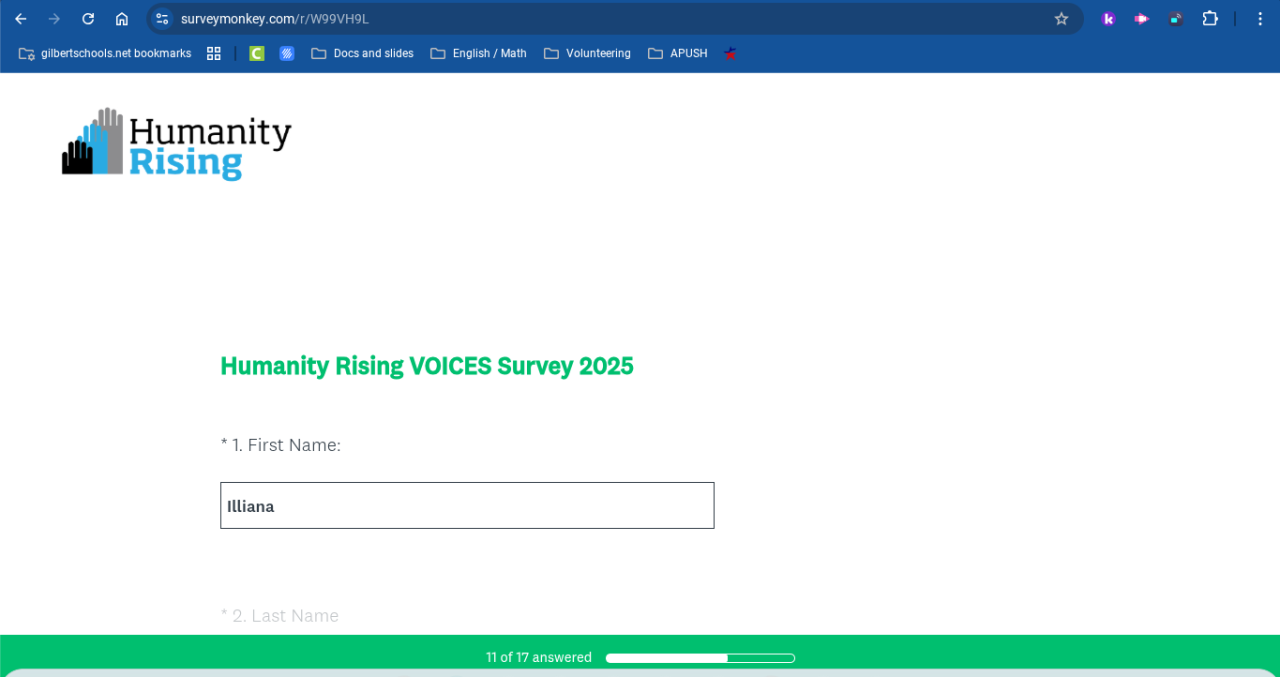Image resolution: width=1280 pixels, height=677 pixels.
Task: Open the Chrome three-dot menu
Action: (x=1260, y=19)
